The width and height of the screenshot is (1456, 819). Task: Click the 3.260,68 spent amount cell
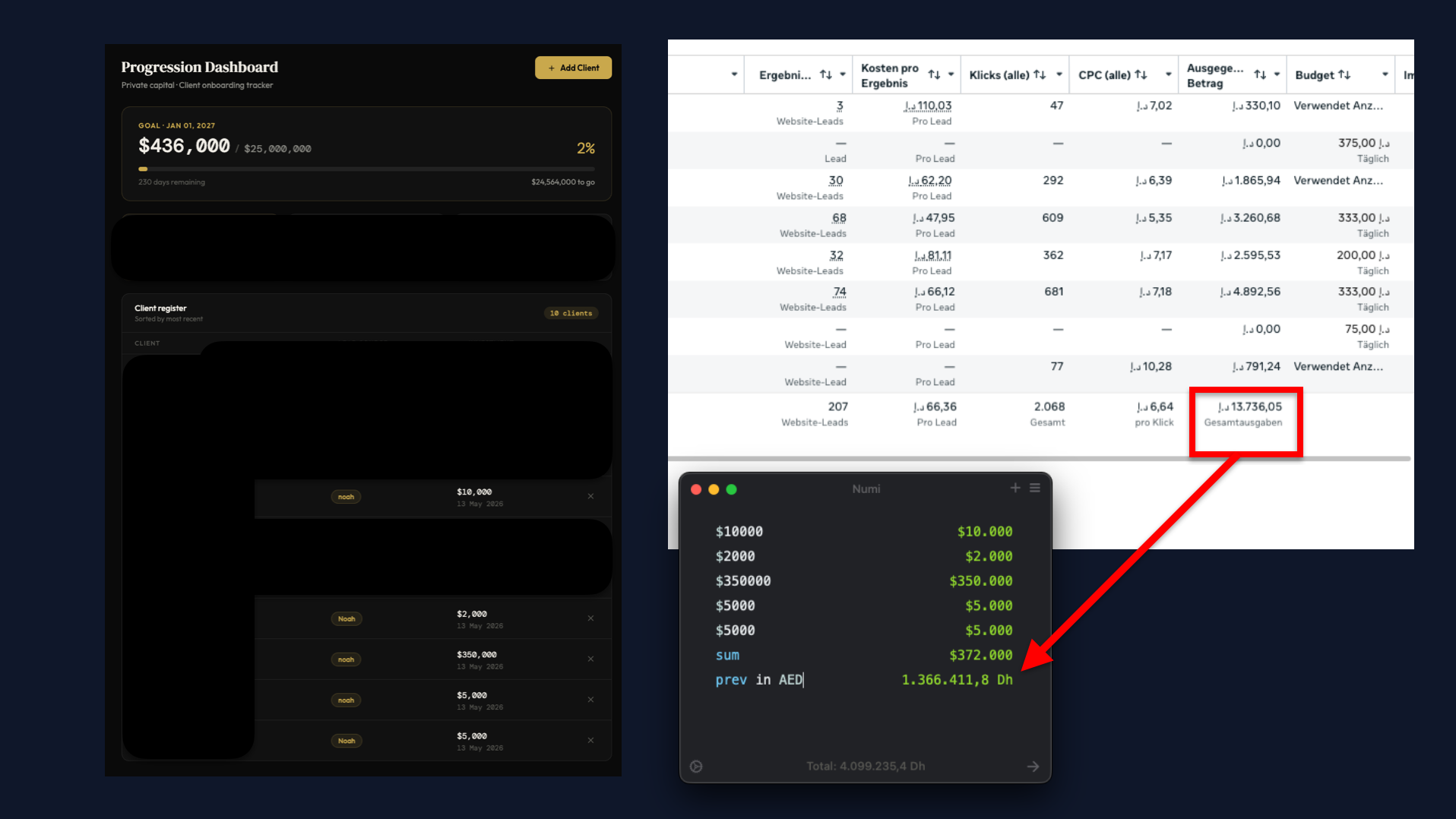pyautogui.click(x=1250, y=218)
